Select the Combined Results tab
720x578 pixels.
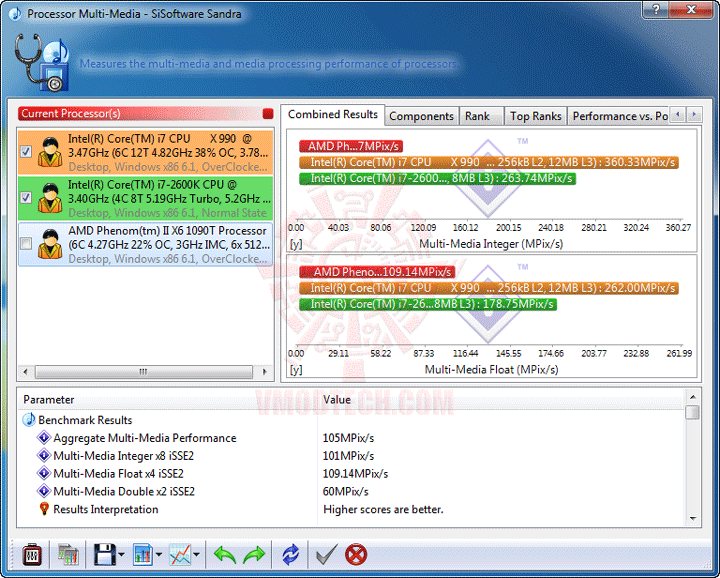(x=333, y=114)
